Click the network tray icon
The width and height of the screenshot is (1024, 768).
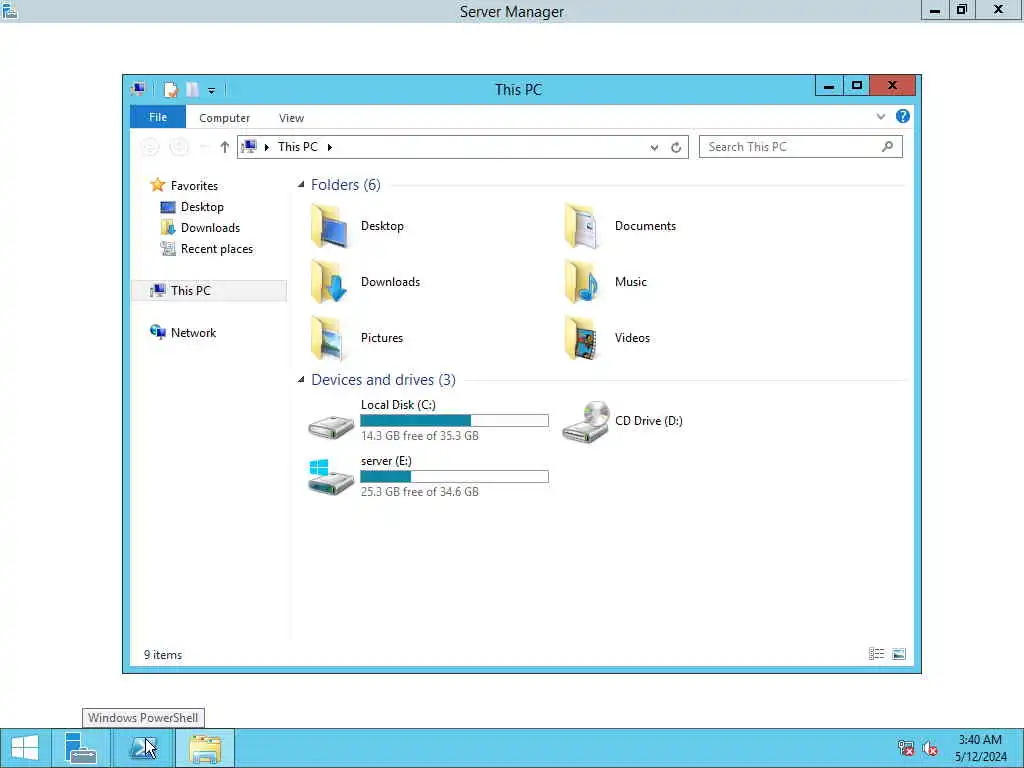click(x=906, y=748)
